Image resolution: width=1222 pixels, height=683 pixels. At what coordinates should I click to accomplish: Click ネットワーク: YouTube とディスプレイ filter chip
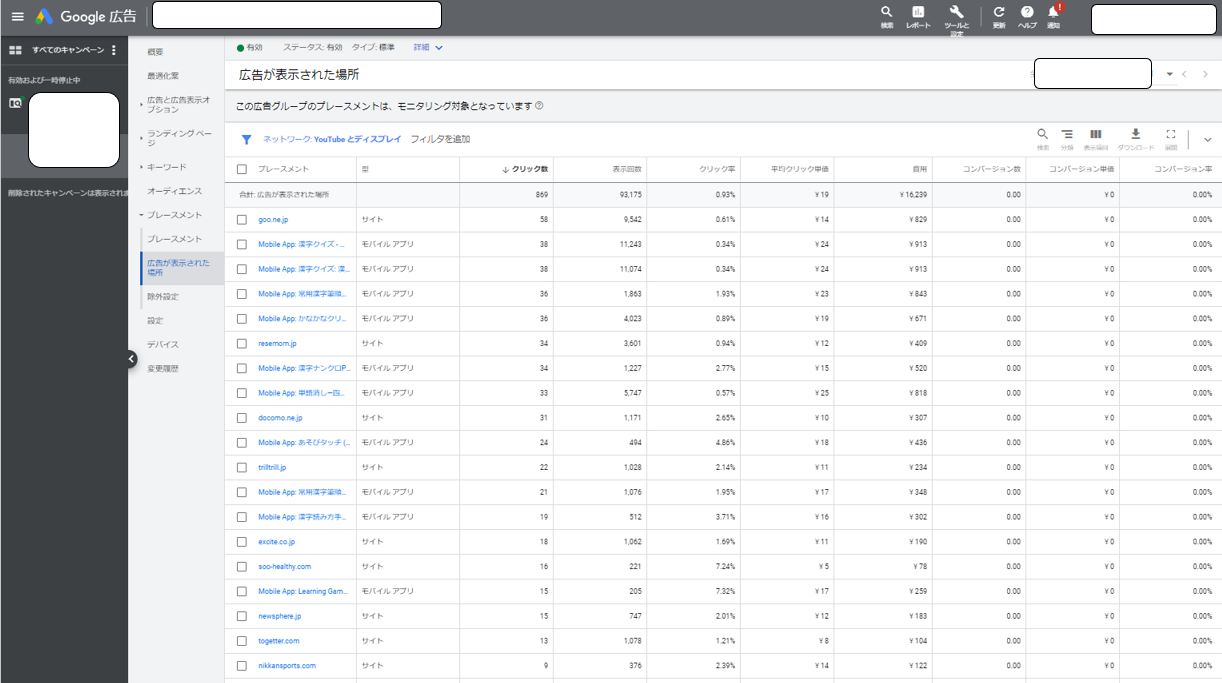click(x=332, y=140)
